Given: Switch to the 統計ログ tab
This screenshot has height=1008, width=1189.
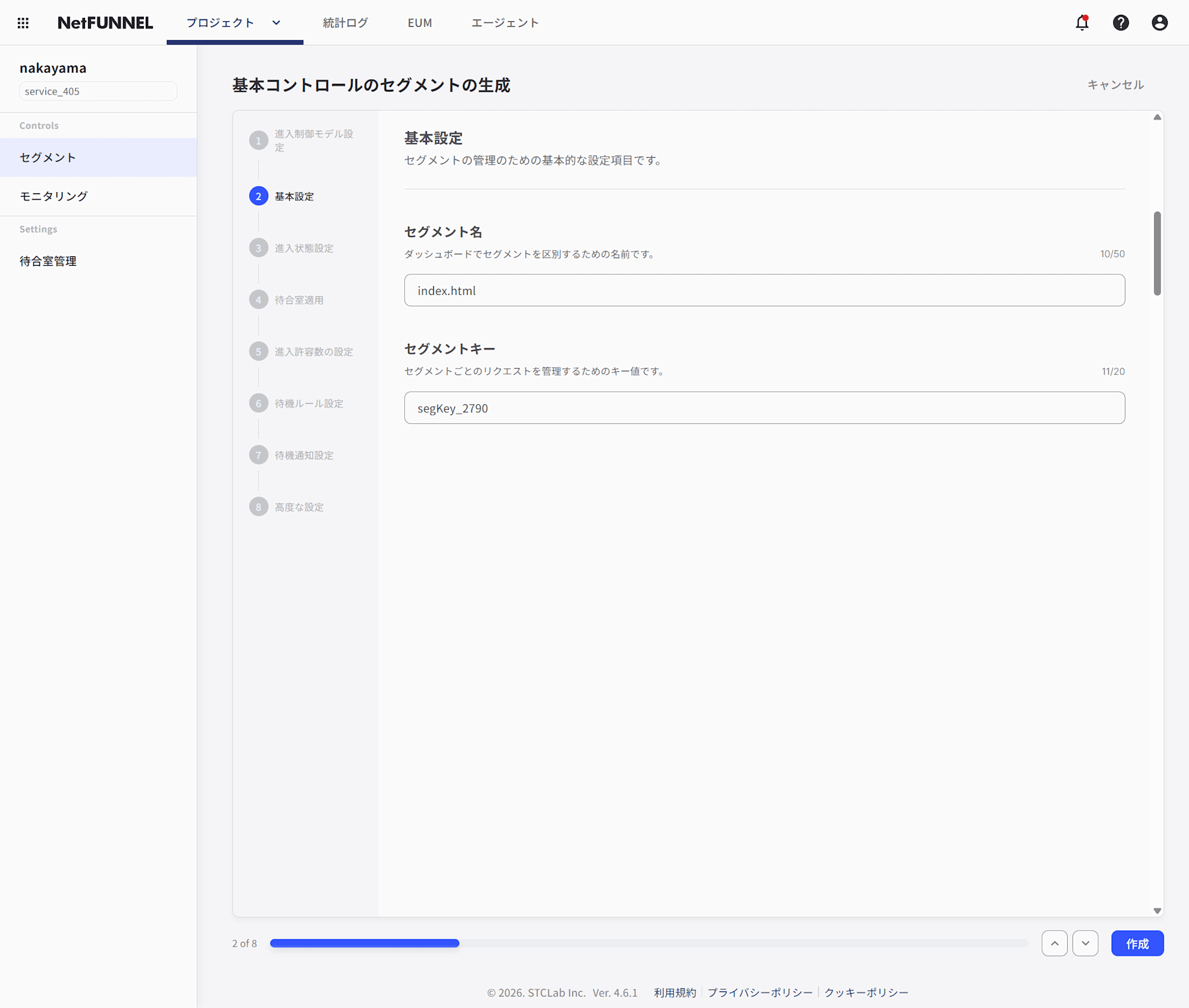Looking at the screenshot, I should [345, 23].
